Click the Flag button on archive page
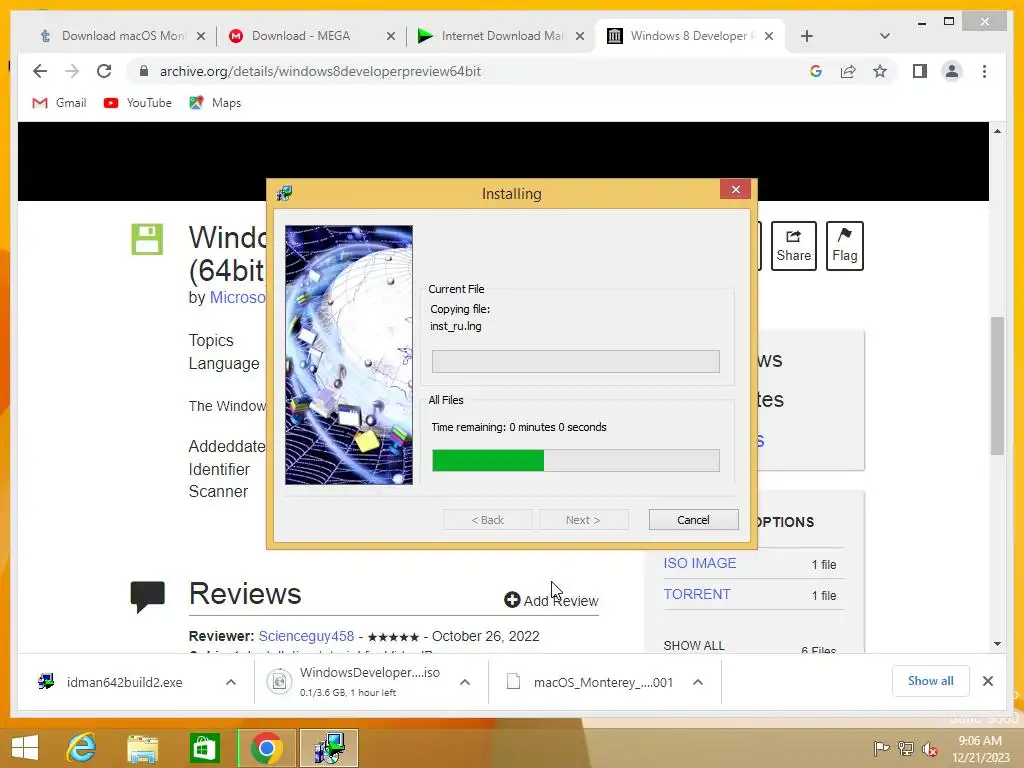The height and width of the screenshot is (768, 1024). pyautogui.click(x=844, y=246)
